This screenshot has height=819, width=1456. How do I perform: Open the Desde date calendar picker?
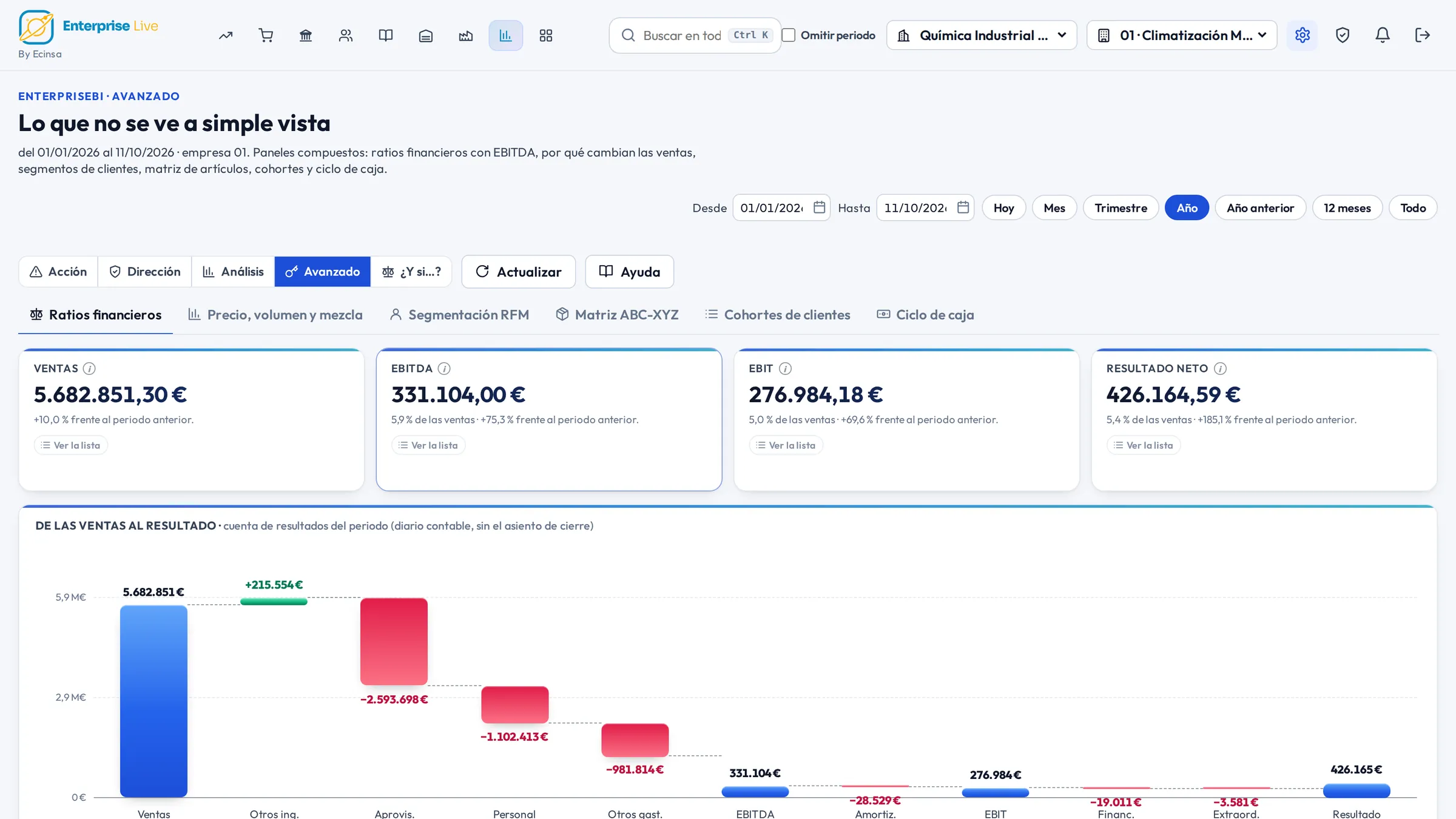click(819, 207)
